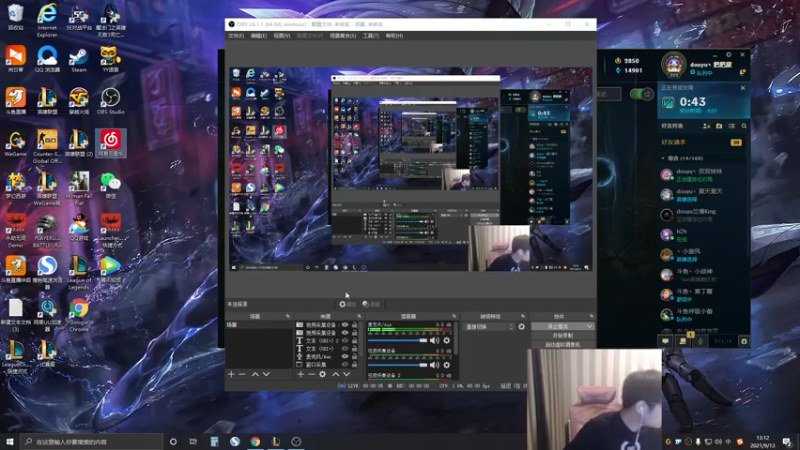
Task: Open Scene Collection menu in OBS
Action: [x=343, y=36]
